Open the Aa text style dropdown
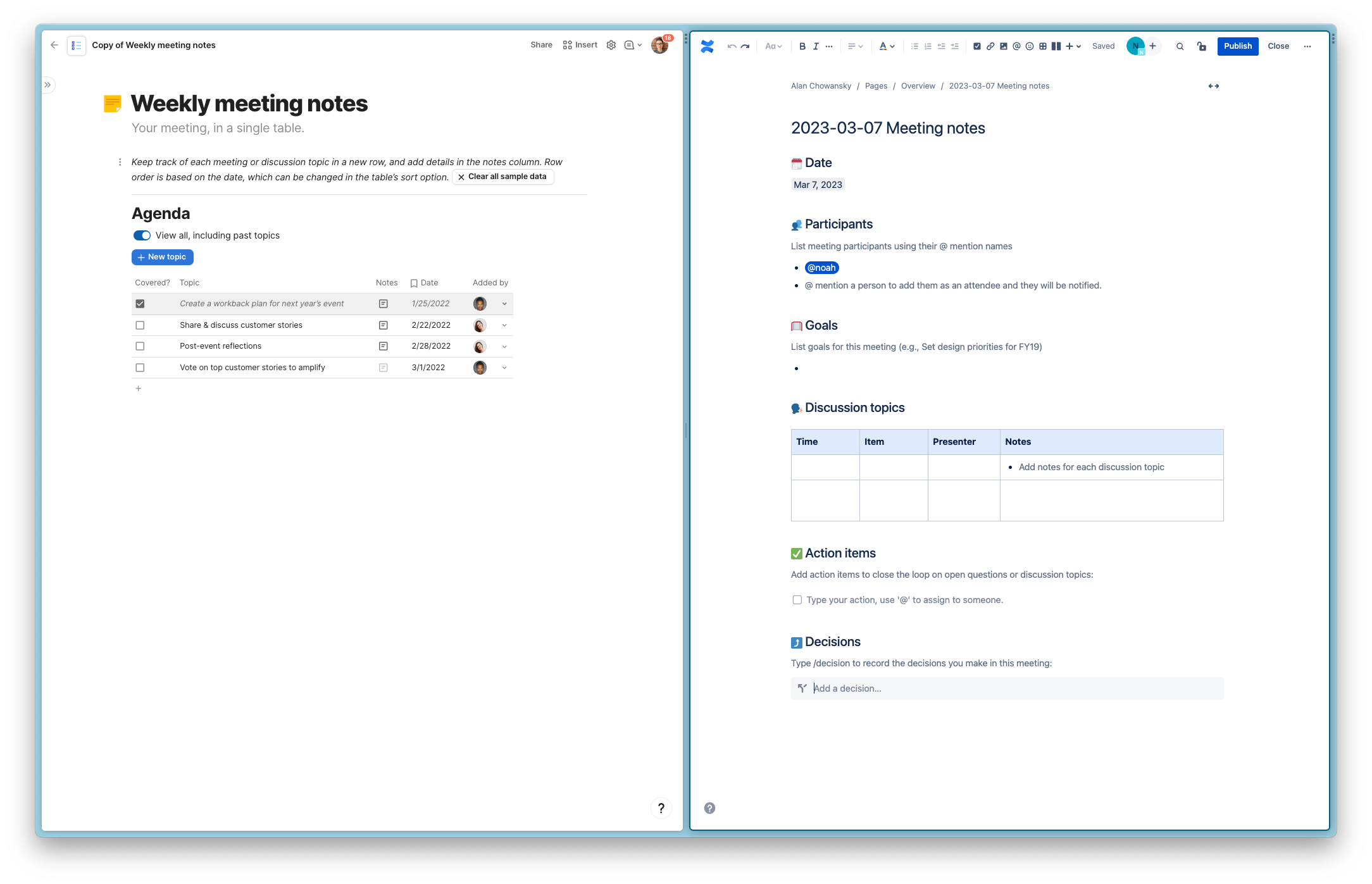 [x=773, y=46]
